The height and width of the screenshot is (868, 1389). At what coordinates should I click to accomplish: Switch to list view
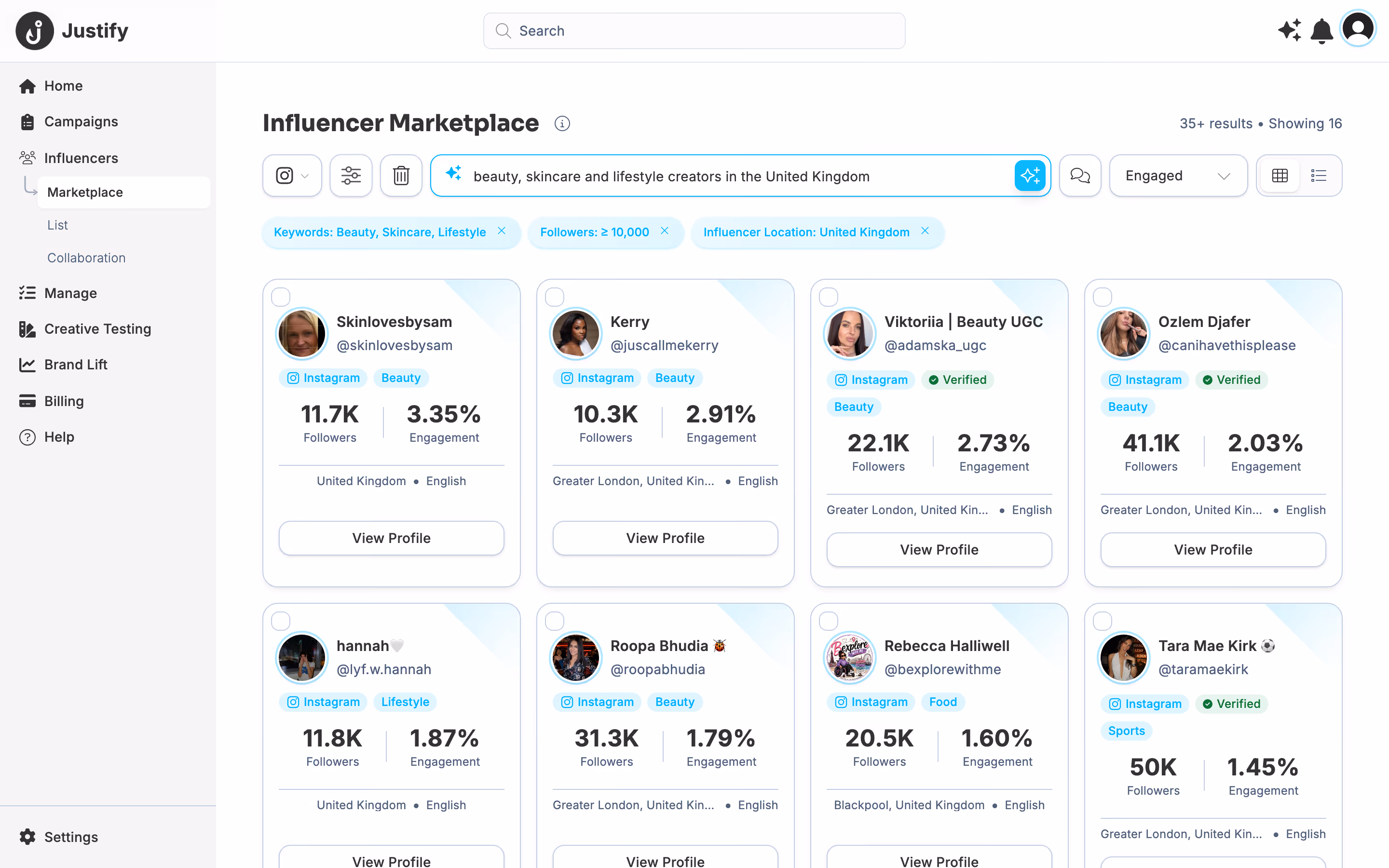pos(1319,176)
